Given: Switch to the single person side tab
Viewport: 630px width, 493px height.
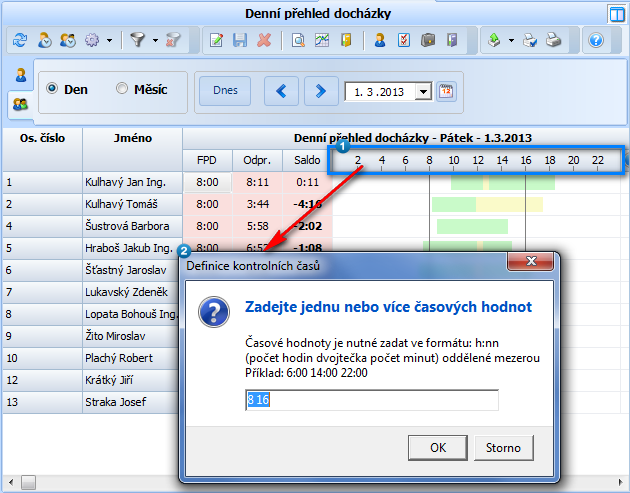Looking at the screenshot, I should 20,75.
